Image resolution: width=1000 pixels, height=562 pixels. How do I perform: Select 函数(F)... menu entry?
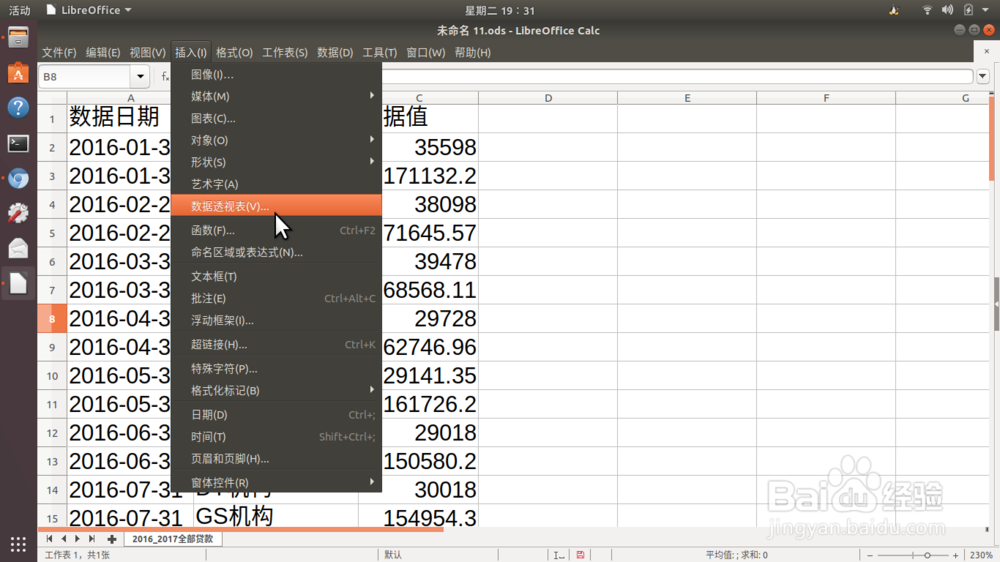click(x=276, y=230)
